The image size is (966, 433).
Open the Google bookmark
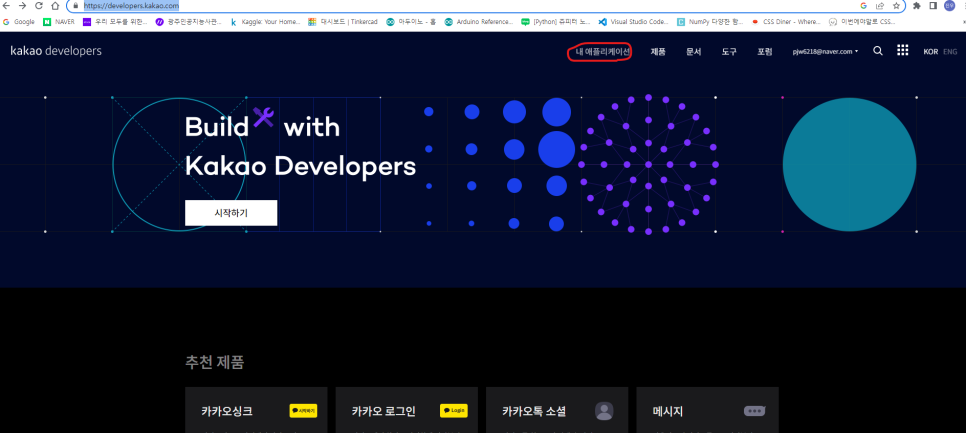click(x=18, y=22)
